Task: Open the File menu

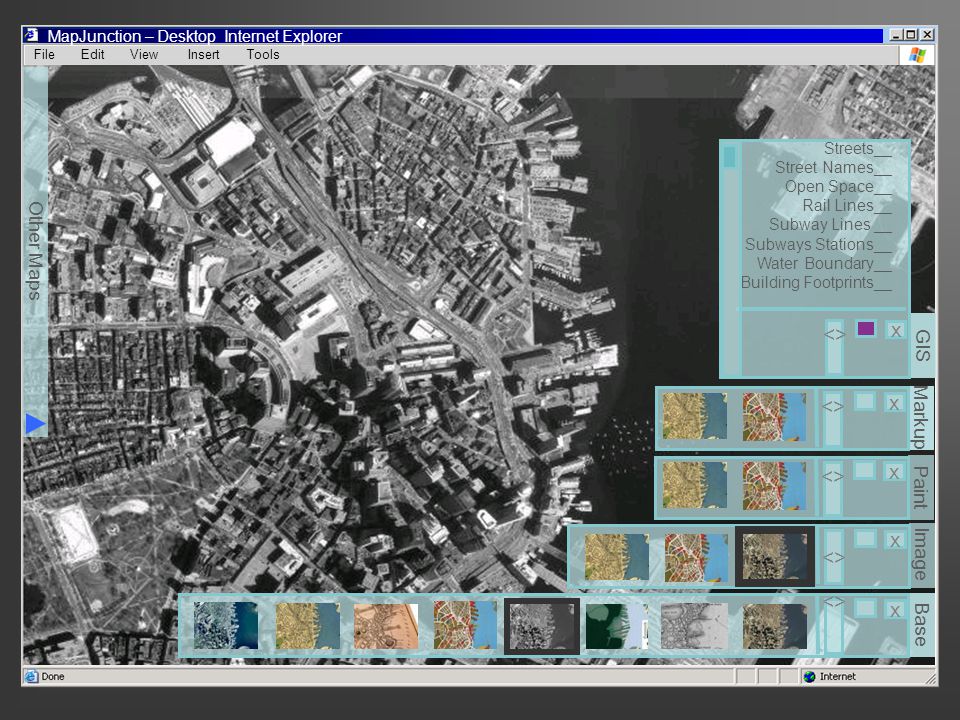Action: (44, 54)
